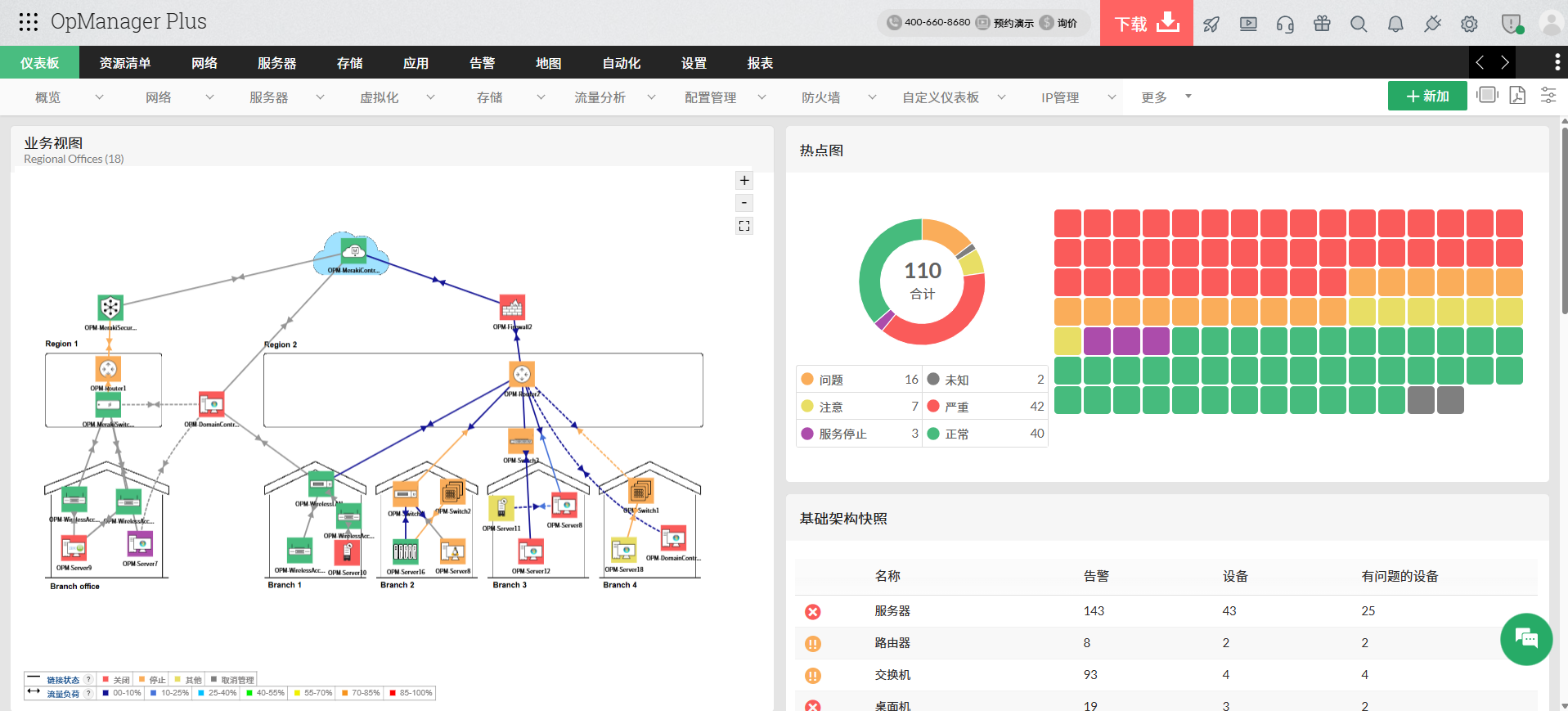Export dashboard as PDF

click(1517, 96)
